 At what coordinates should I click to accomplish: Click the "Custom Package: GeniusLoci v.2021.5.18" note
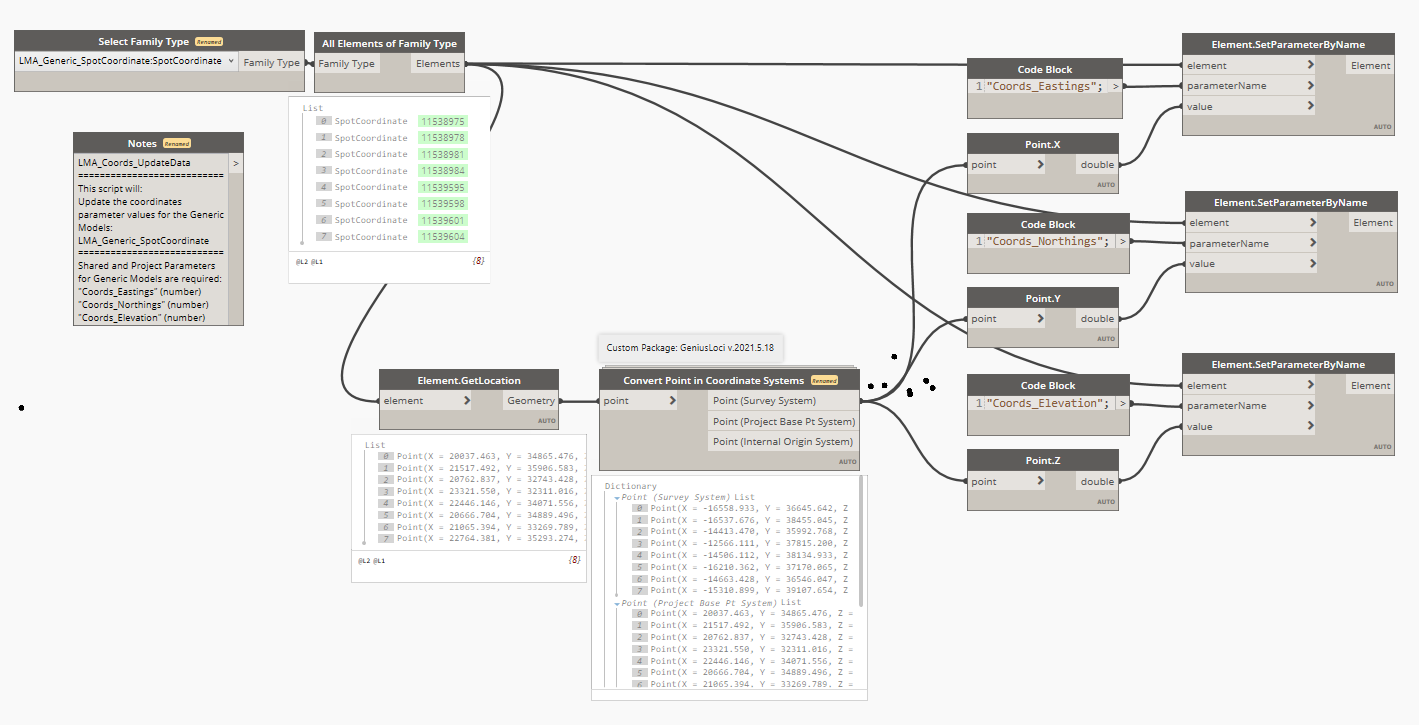click(690, 348)
